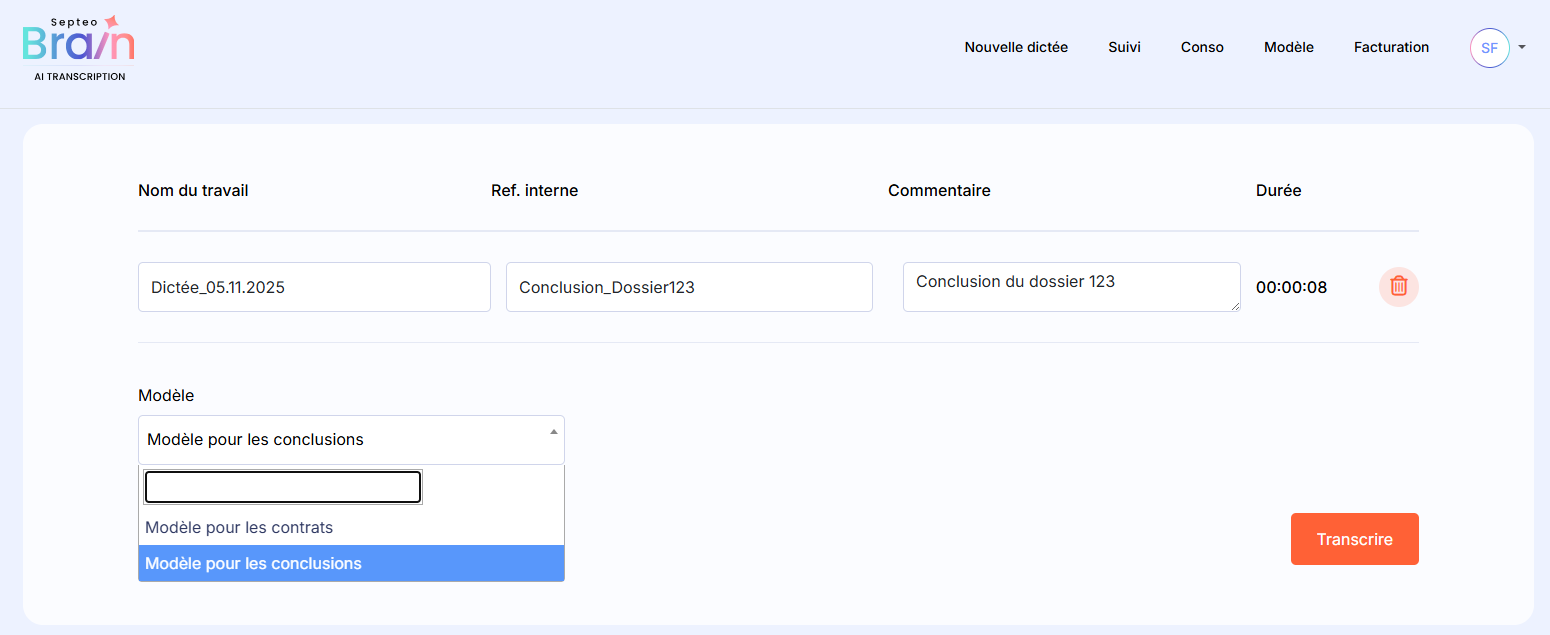The image size is (1550, 635).
Task: Focus the search box inside the dropdown
Action: click(x=282, y=487)
